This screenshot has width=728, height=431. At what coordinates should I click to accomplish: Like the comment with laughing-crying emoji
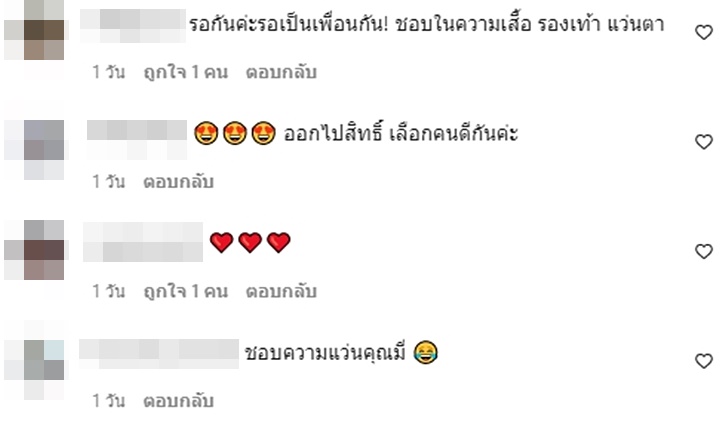[x=703, y=361]
